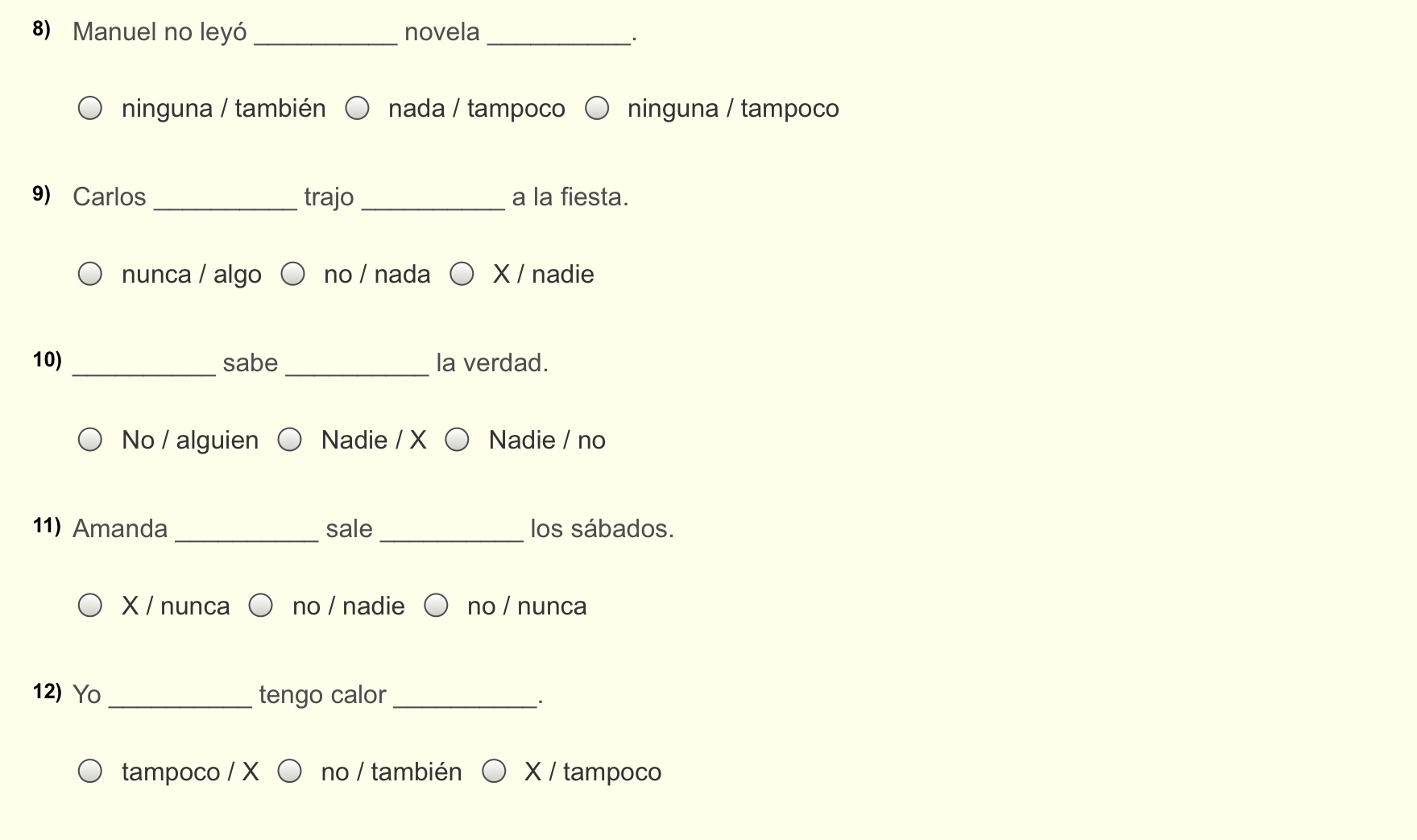
Task: Pick 'X / tampoco' answer
Action: tap(494, 772)
